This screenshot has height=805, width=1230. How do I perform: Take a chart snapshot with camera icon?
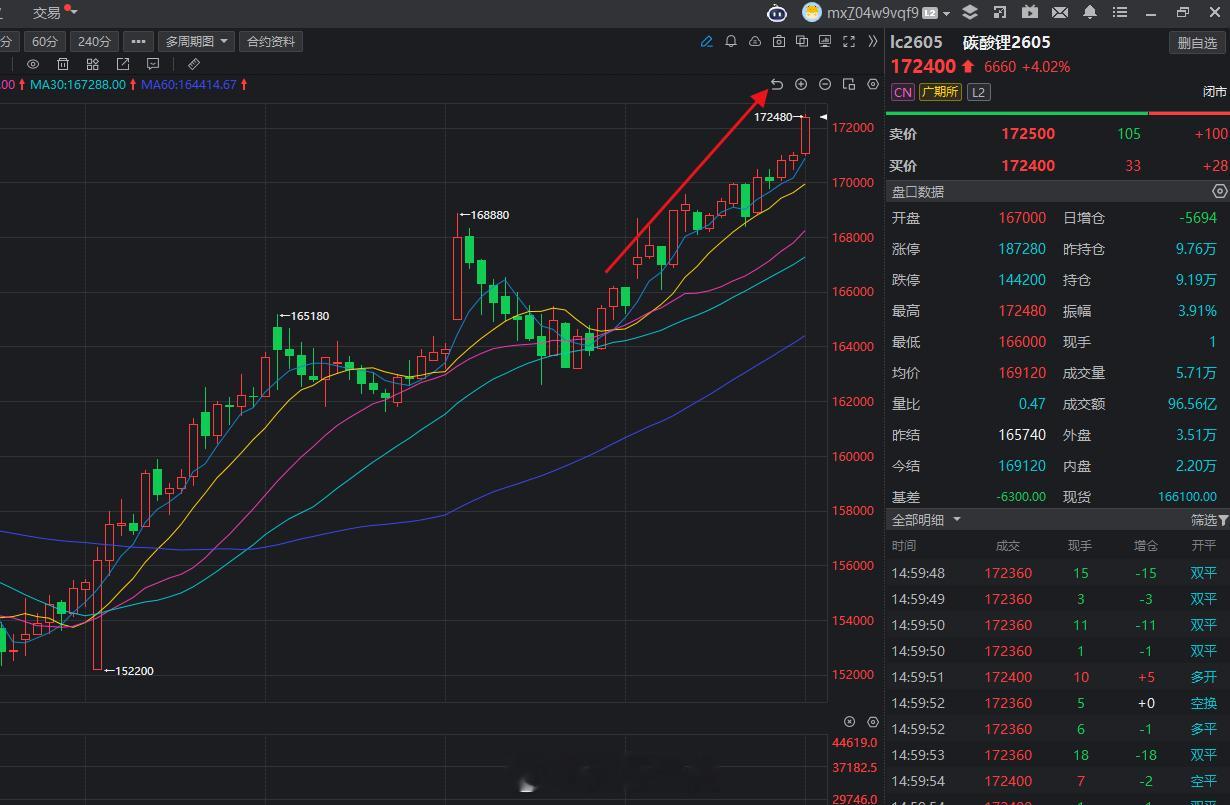(x=778, y=41)
